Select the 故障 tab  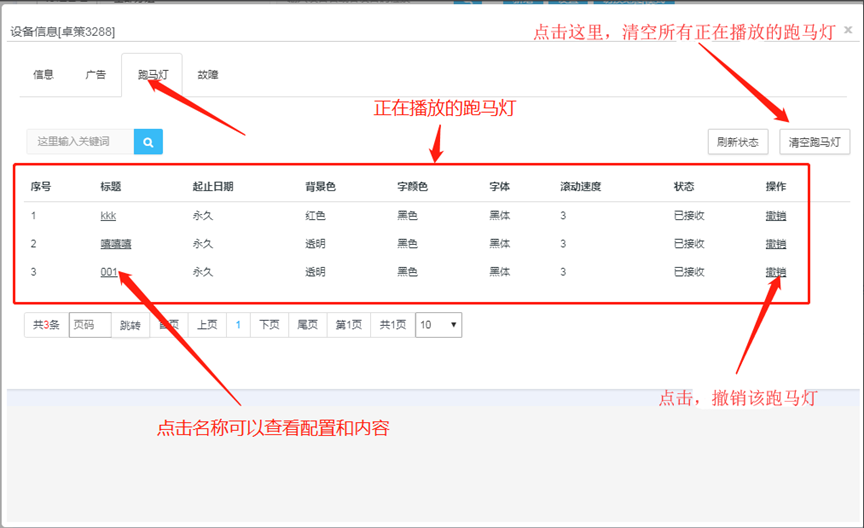coord(208,75)
